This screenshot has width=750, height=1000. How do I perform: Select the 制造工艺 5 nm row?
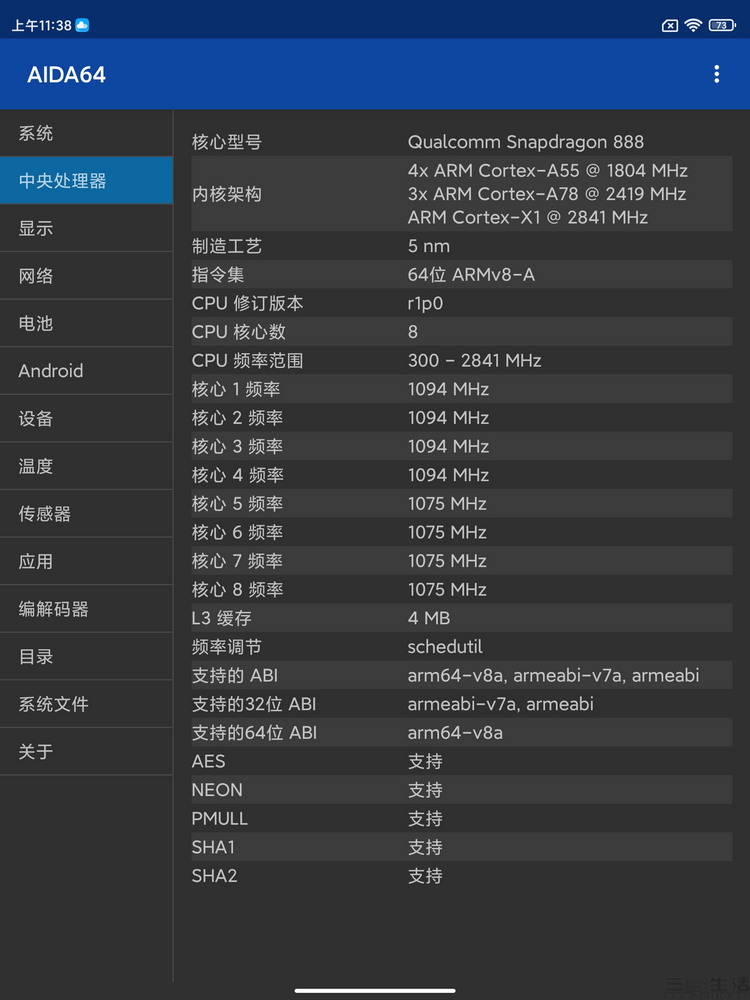click(x=462, y=246)
